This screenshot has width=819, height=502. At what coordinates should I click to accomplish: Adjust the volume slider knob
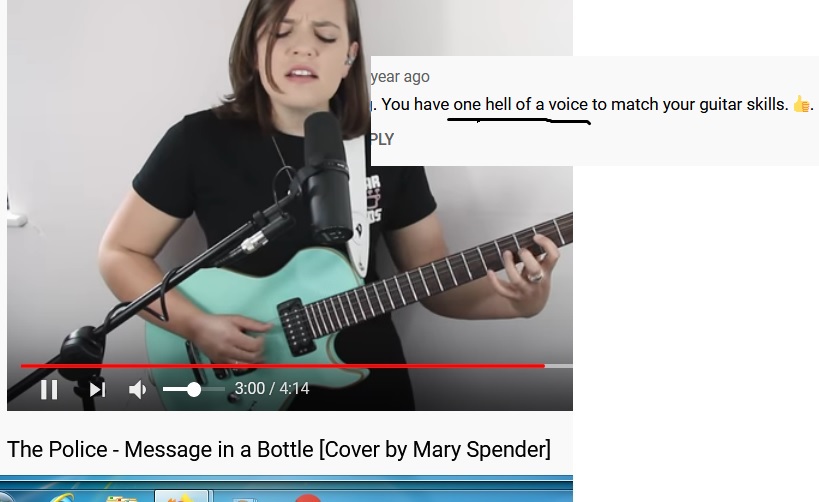click(x=194, y=389)
